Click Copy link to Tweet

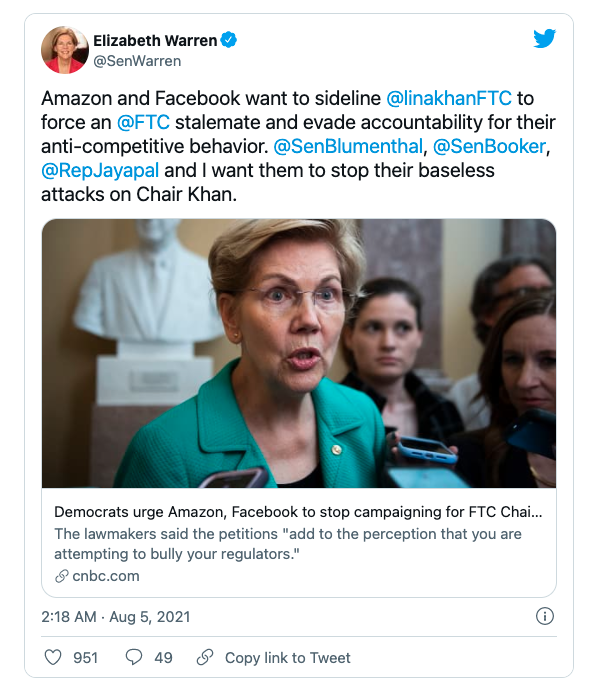click(x=288, y=657)
